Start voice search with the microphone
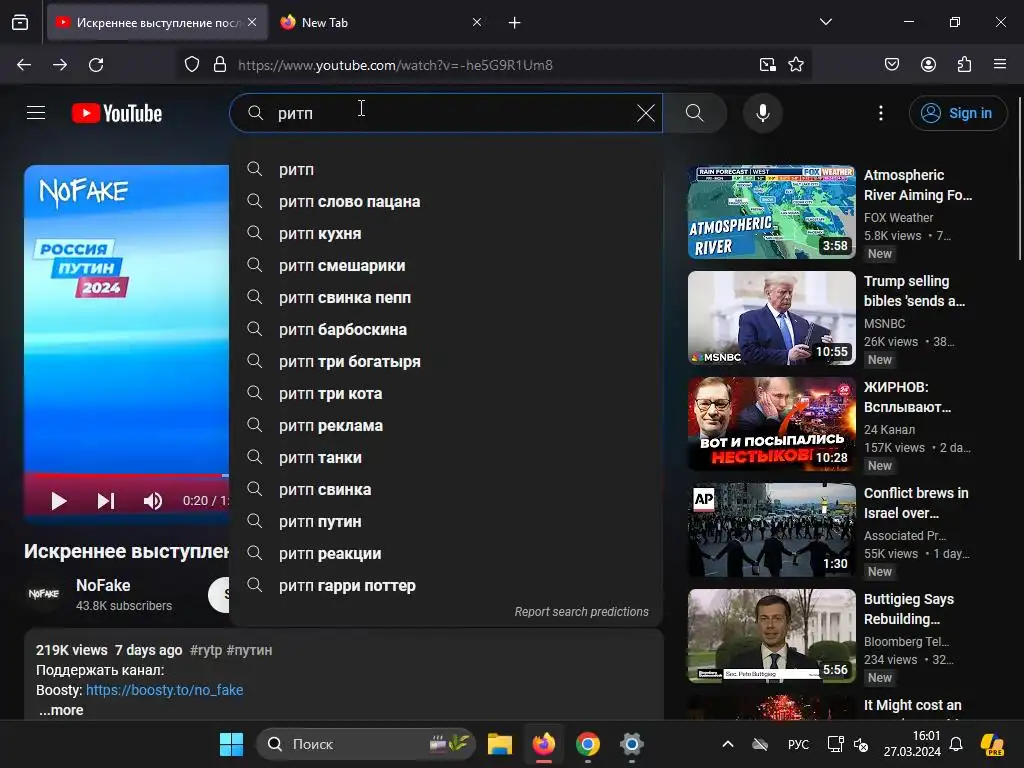1024x768 pixels. point(762,113)
